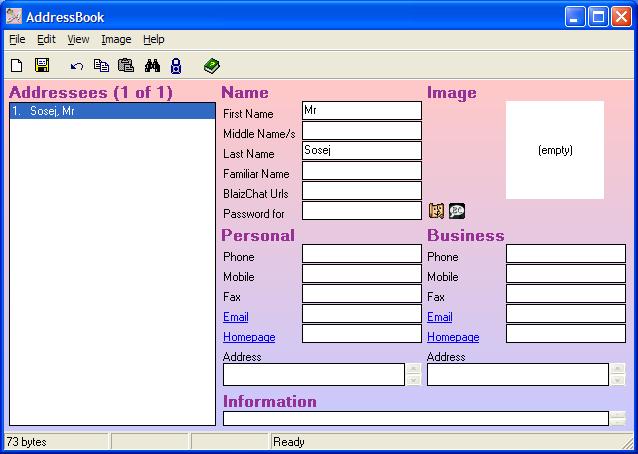Click the 'Addressees (1 of 1)' heading
This screenshot has width=638, height=454.
pyautogui.click(x=91, y=92)
